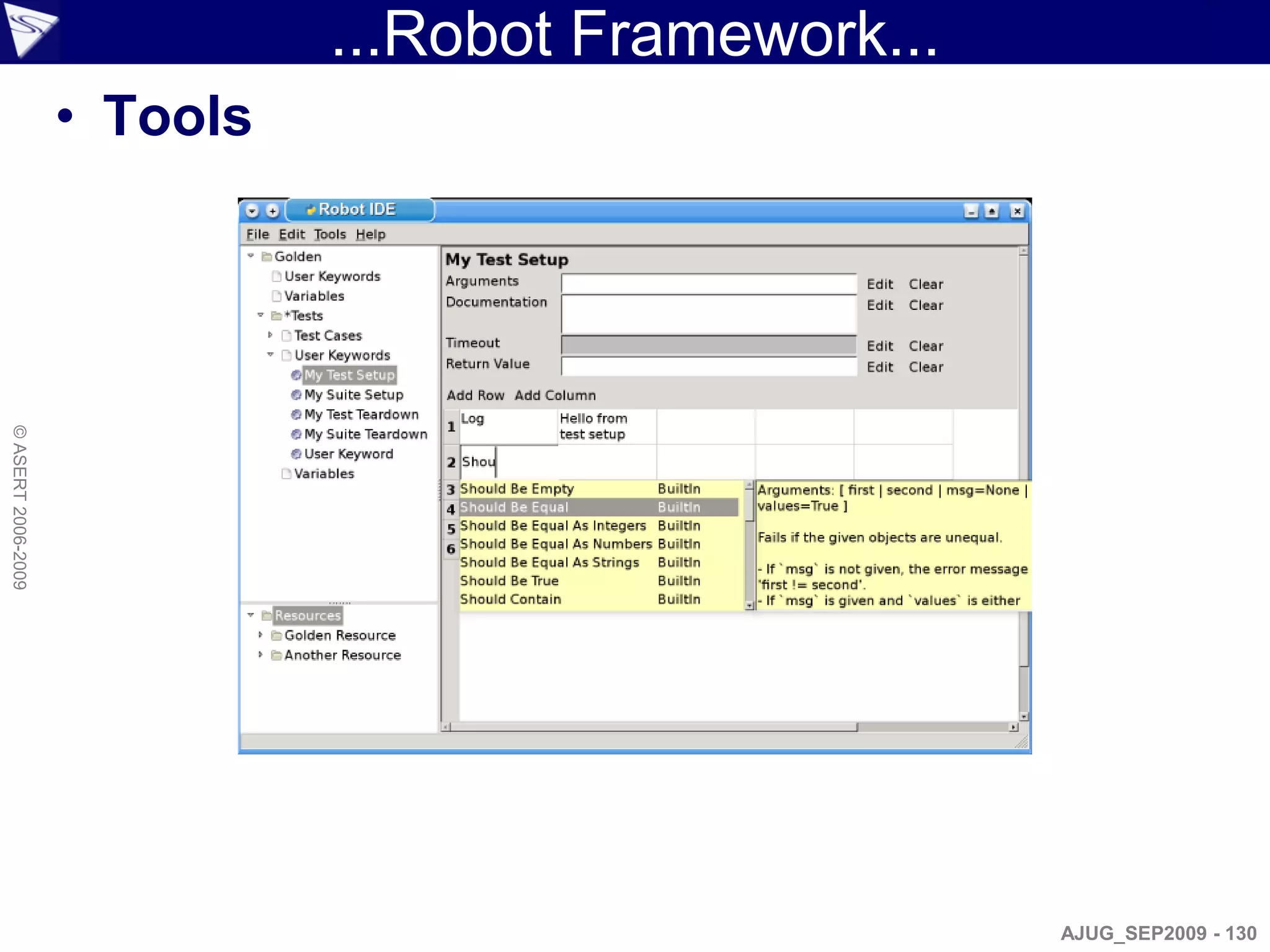Select Variables under *Tests

pyautogui.click(x=324, y=474)
